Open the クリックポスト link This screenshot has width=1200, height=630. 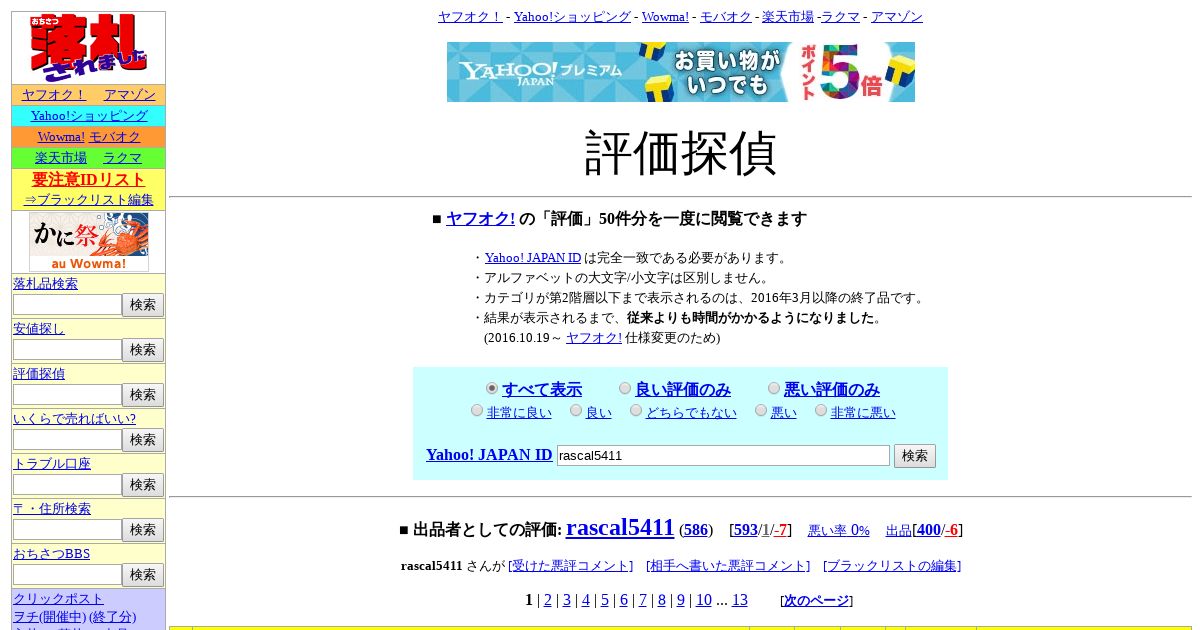coord(58,599)
